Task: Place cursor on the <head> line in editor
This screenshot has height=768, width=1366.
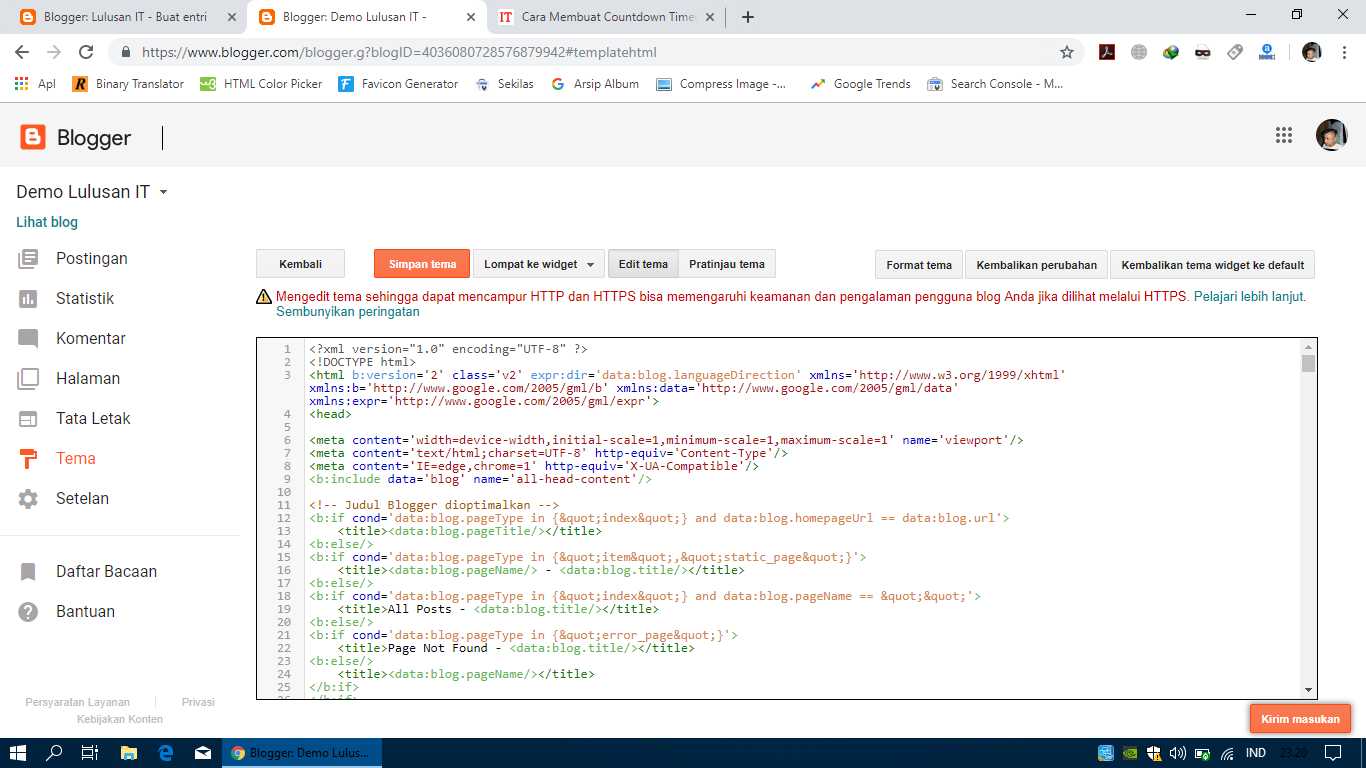Action: tap(330, 414)
